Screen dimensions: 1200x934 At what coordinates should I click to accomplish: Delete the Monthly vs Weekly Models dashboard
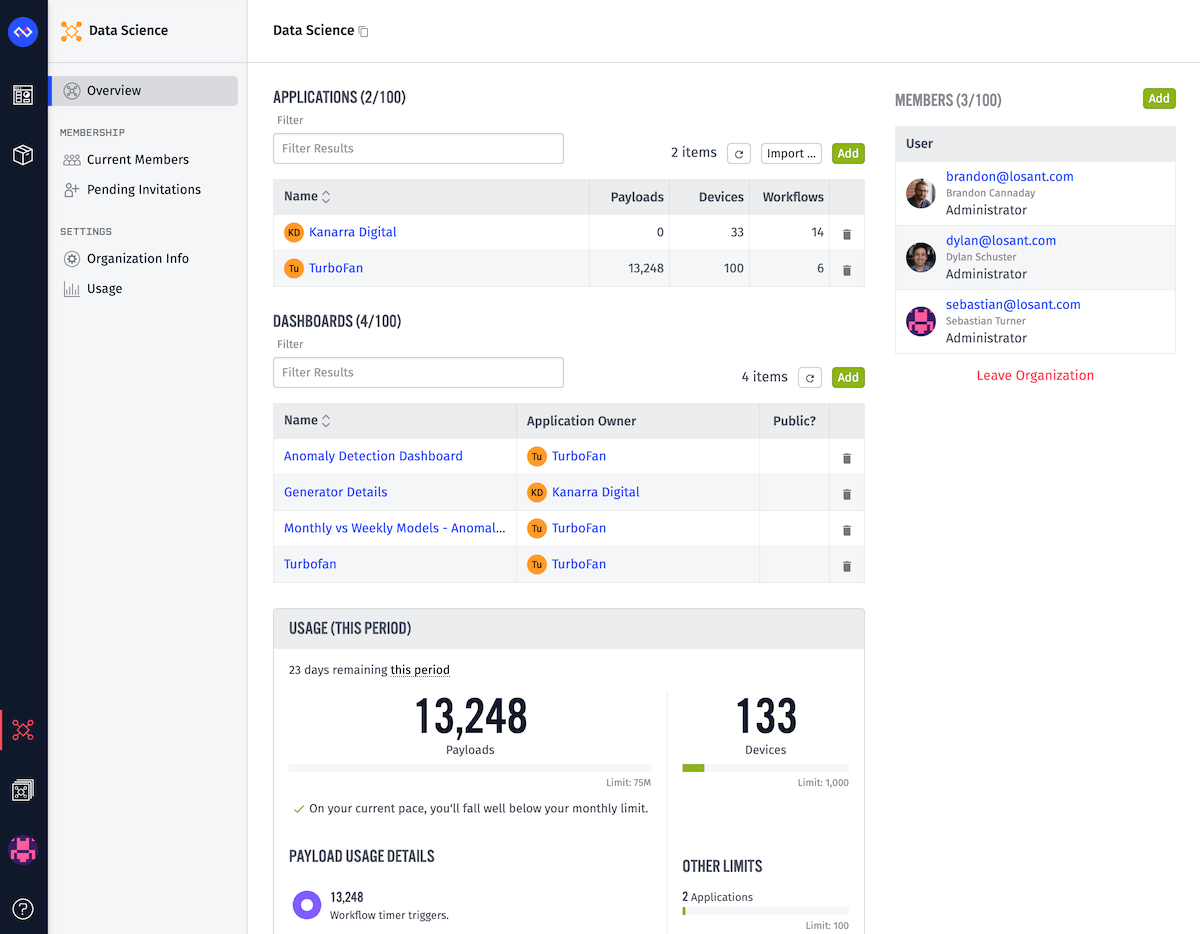[847, 529]
